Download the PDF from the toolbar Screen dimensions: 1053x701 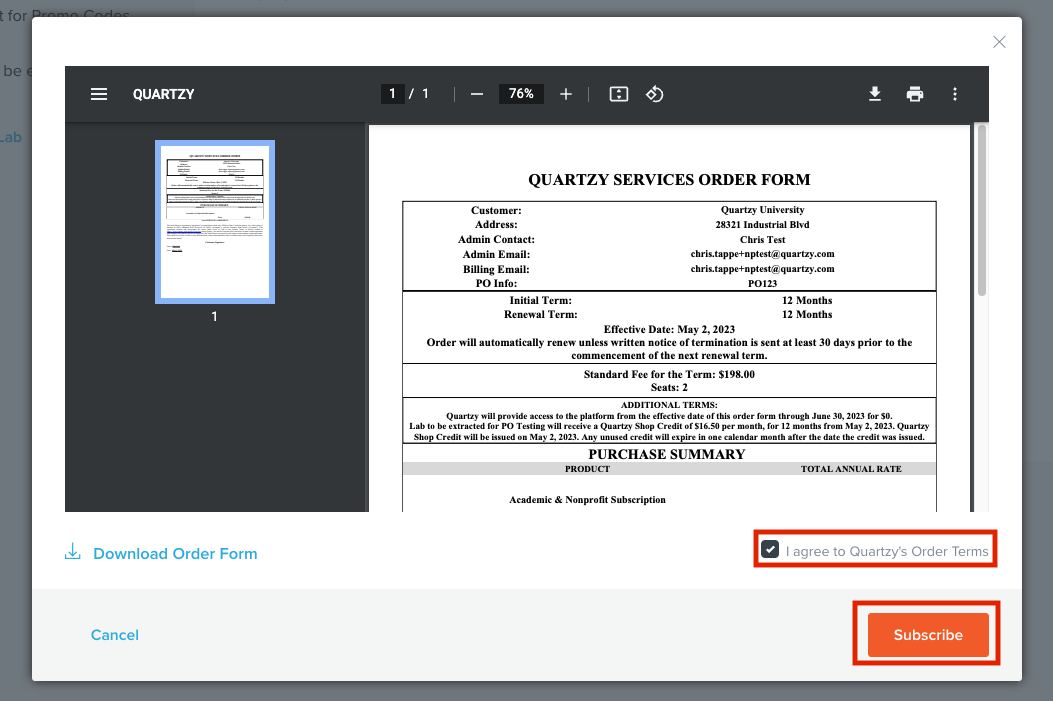[x=874, y=94]
